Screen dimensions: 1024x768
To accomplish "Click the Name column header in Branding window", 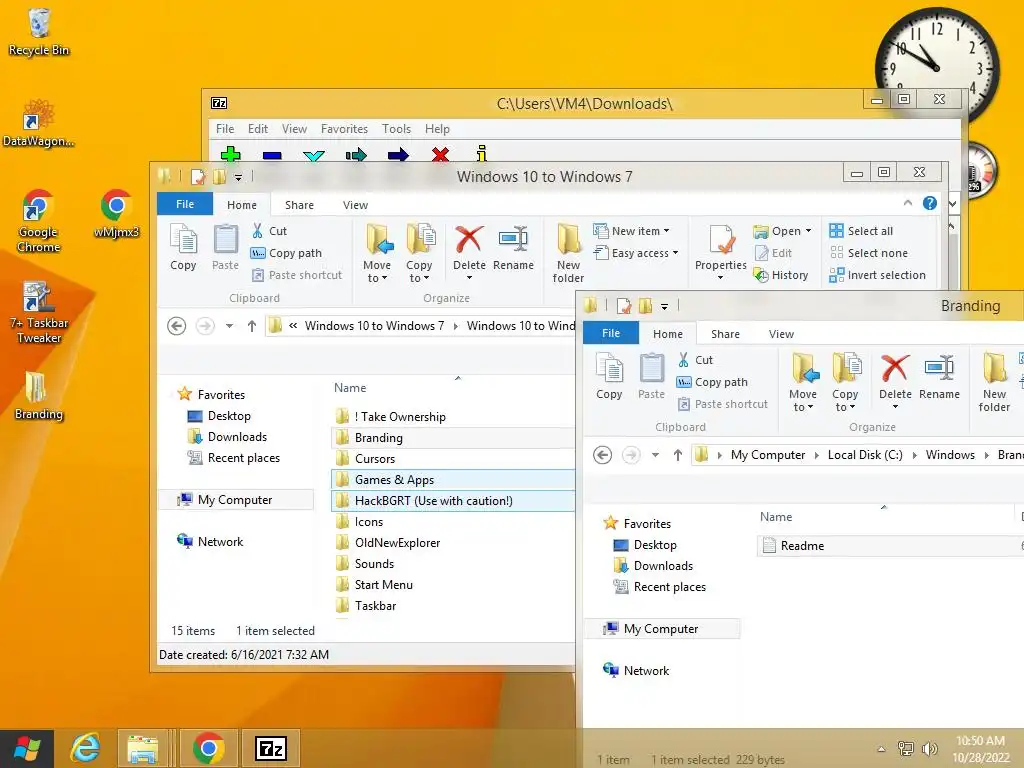I will (776, 517).
